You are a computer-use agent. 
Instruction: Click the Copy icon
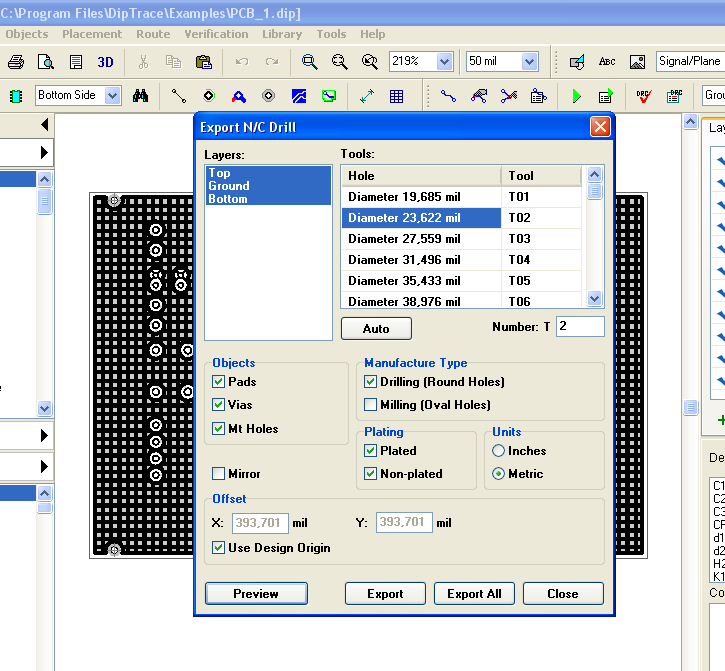(173, 62)
